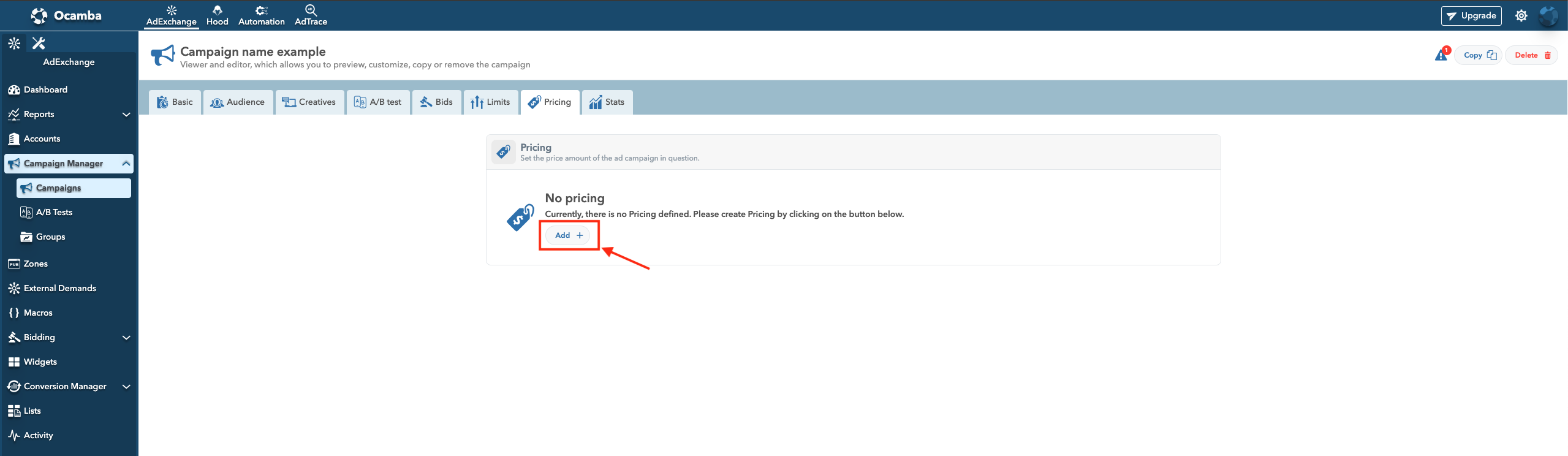This screenshot has height=456, width=1568.
Task: Click the settings gear icon
Action: [1521, 16]
